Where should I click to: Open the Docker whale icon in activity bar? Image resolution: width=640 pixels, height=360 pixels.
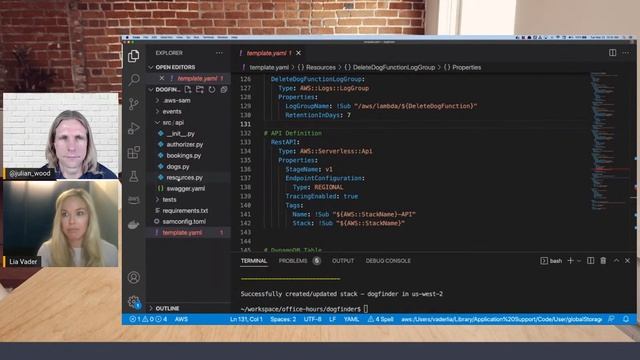[134, 224]
